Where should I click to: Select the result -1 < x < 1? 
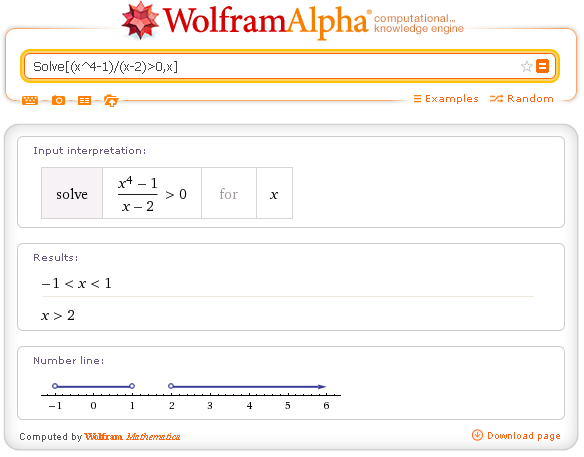point(76,283)
